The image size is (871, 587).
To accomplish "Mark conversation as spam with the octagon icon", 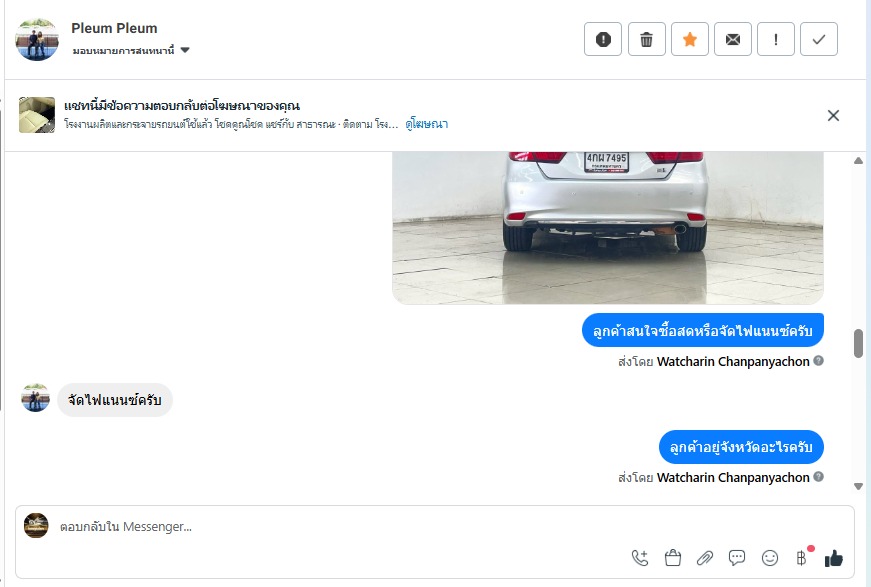I will click(603, 39).
